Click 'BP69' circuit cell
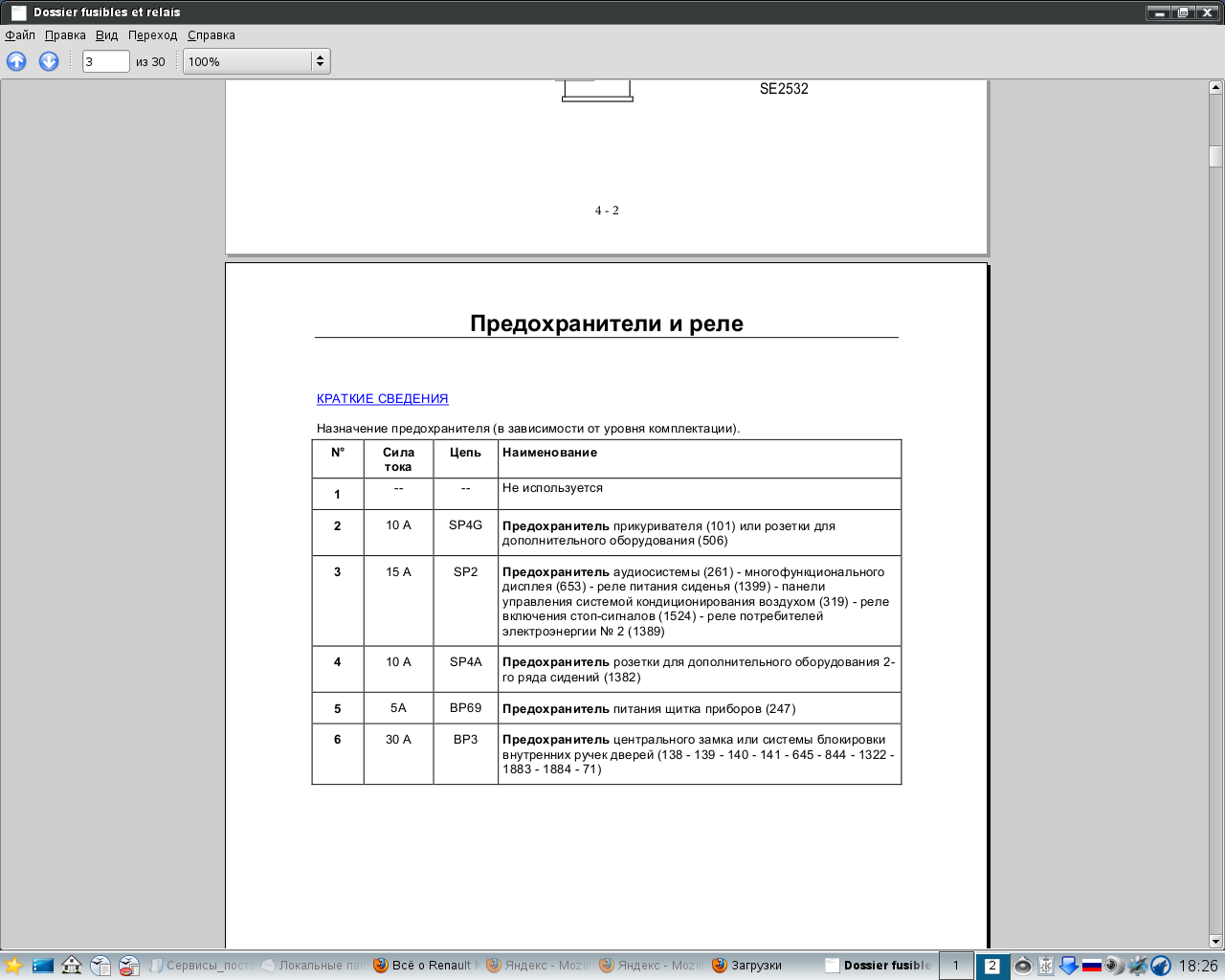 pyautogui.click(x=466, y=708)
